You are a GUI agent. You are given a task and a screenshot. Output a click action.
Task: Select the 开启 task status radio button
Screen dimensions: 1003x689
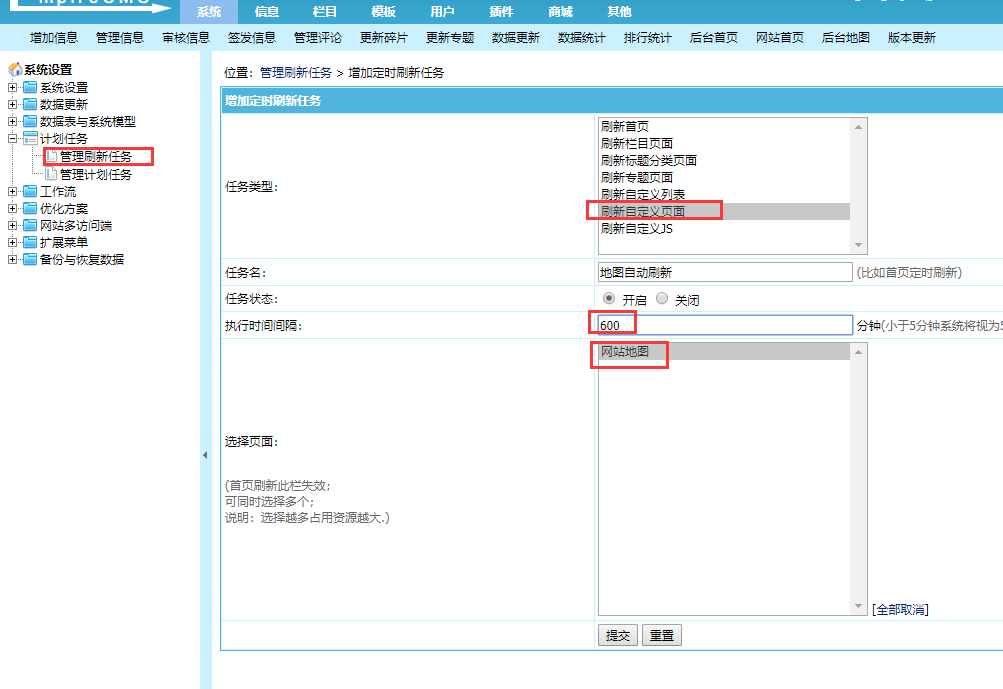(x=609, y=299)
